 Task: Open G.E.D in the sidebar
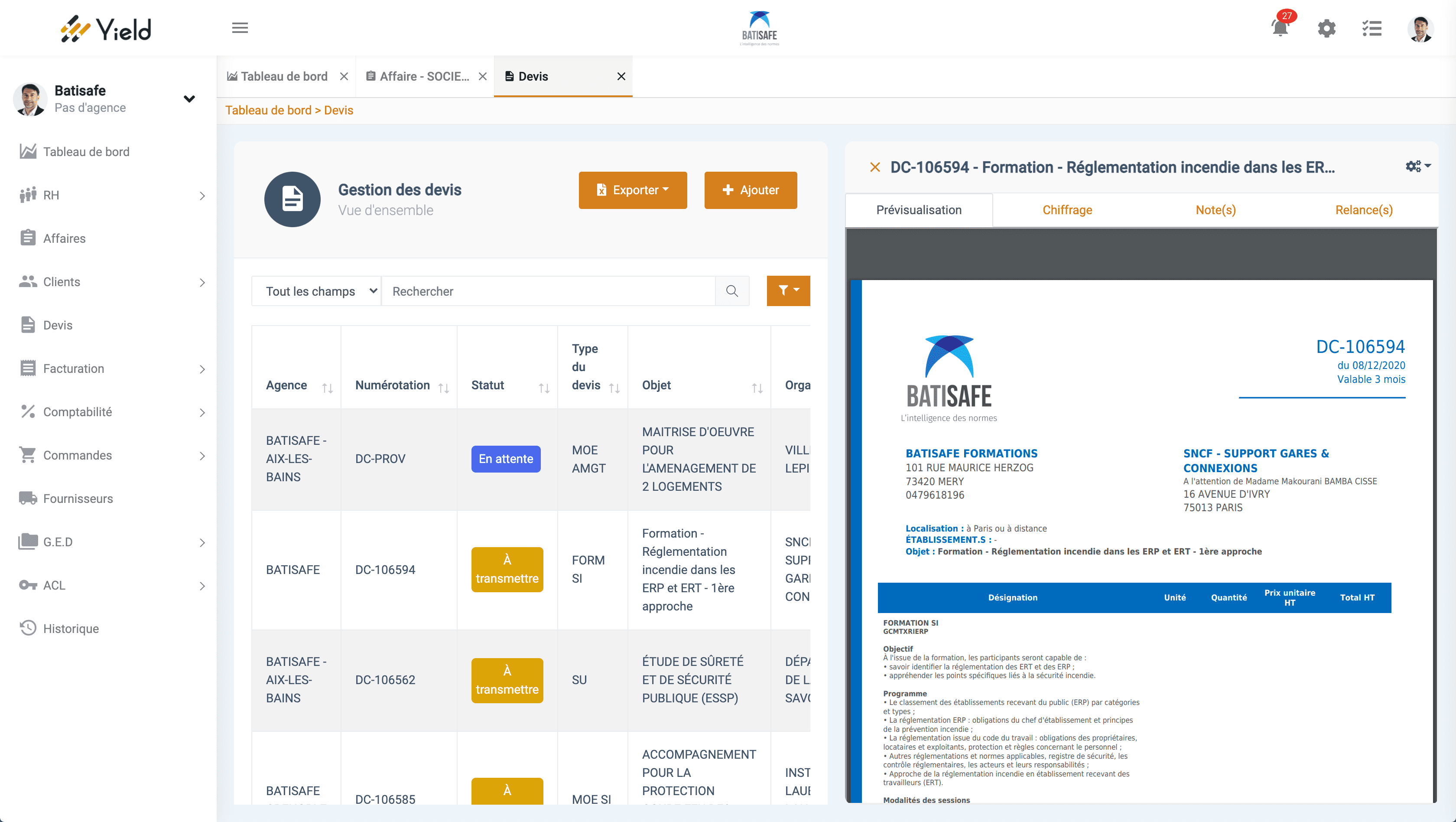point(58,541)
